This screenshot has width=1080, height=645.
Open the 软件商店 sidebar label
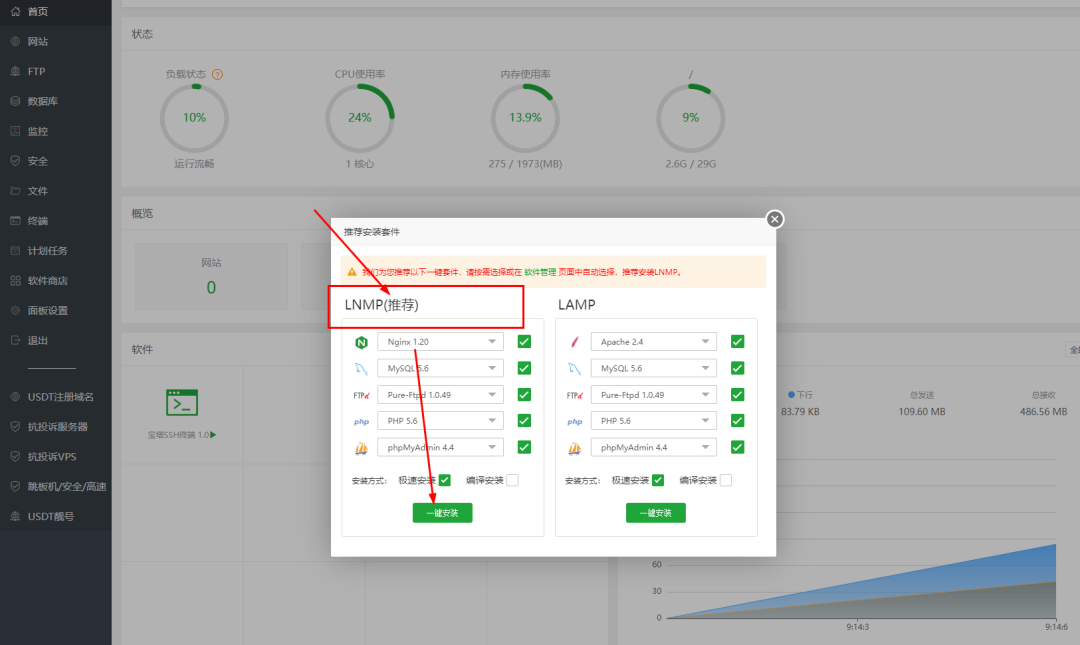point(48,280)
